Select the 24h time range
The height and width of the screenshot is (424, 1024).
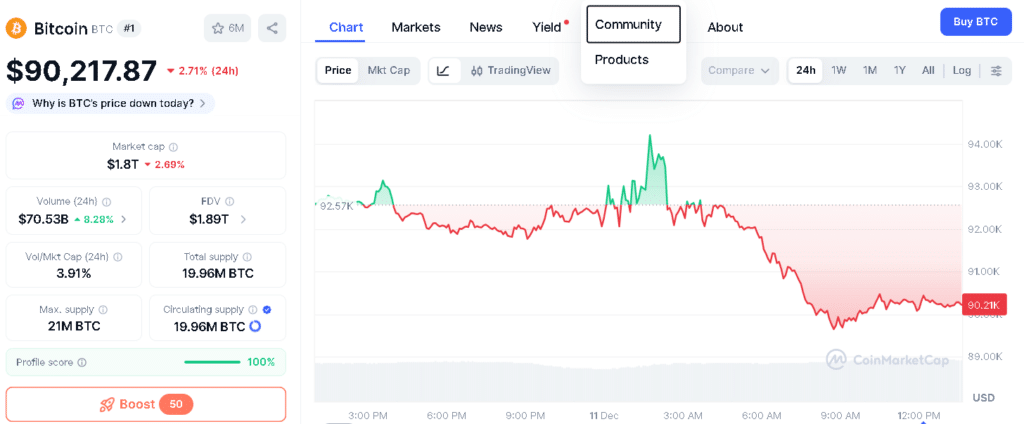point(806,71)
